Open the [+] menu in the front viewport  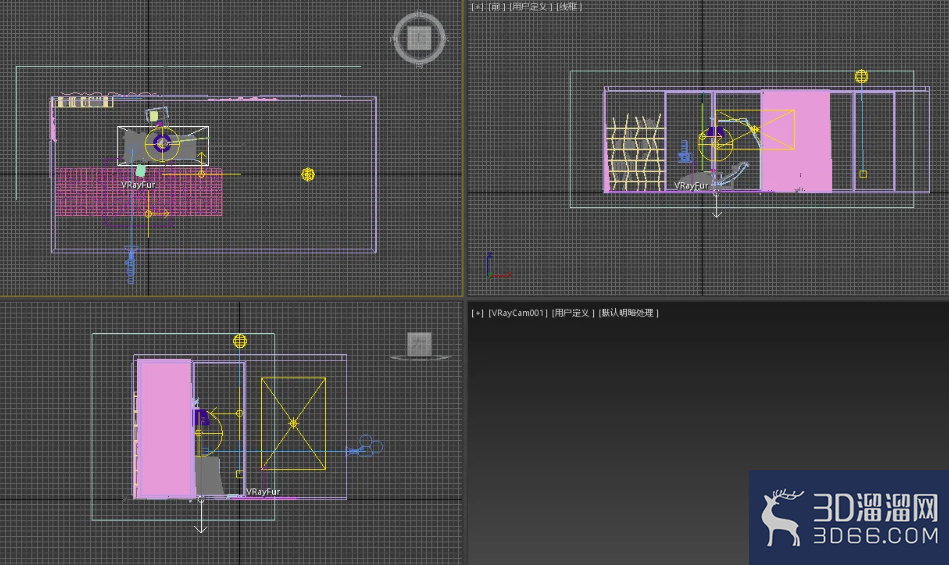pos(478,7)
